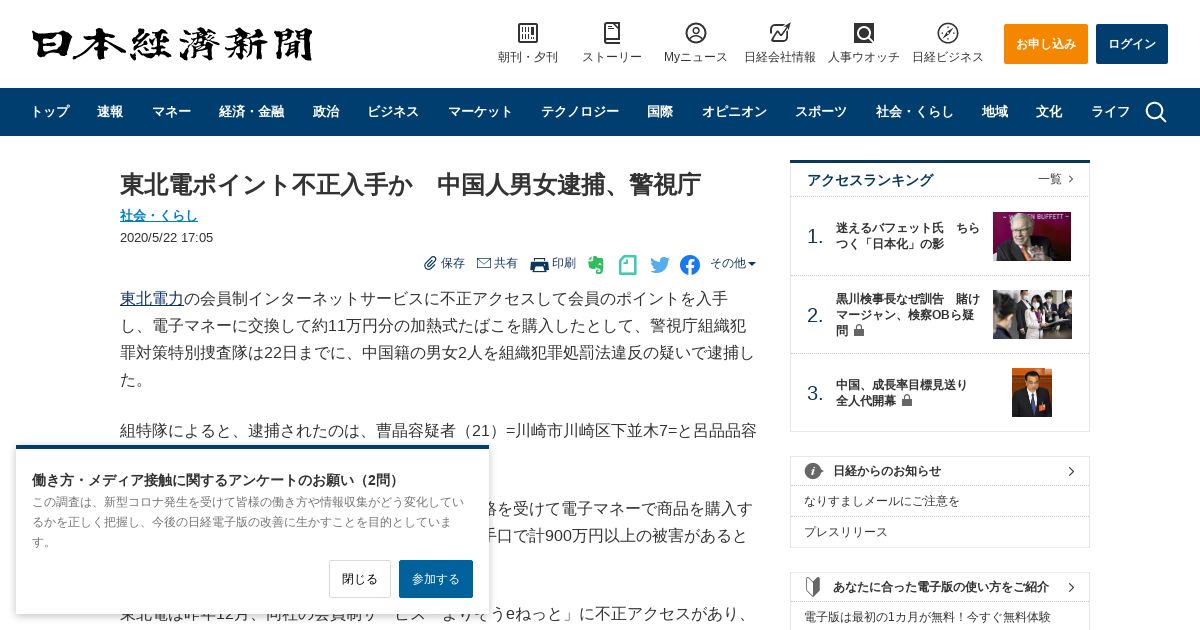
Task: Open the 地域 nav tab
Action: coord(995,112)
